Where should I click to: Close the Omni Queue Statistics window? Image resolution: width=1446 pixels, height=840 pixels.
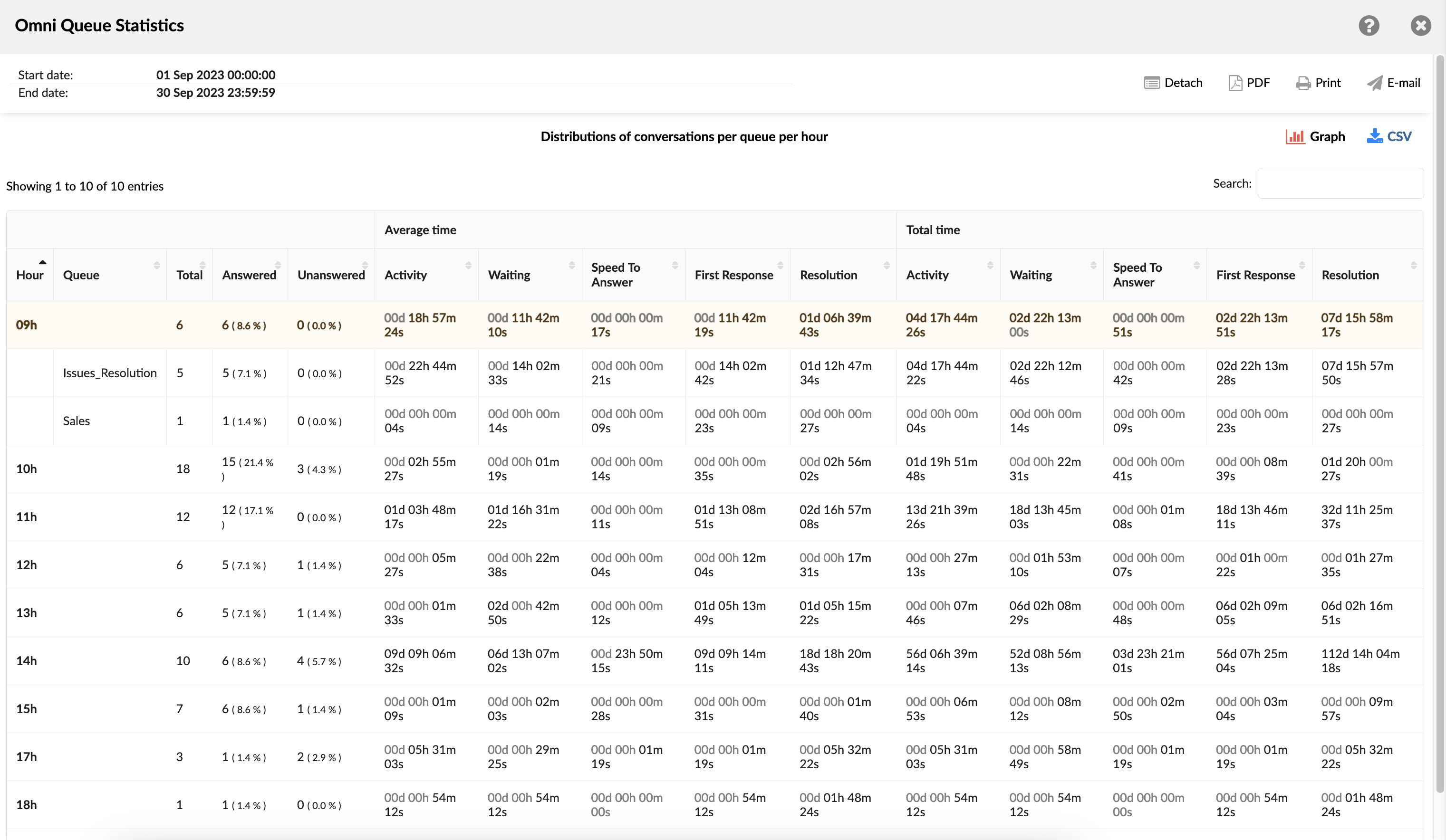tap(1420, 26)
